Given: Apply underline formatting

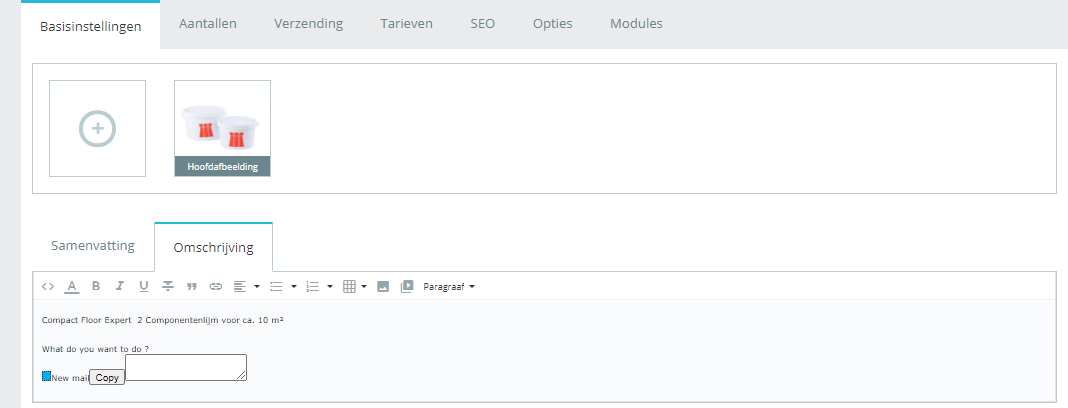Looking at the screenshot, I should tap(144, 287).
